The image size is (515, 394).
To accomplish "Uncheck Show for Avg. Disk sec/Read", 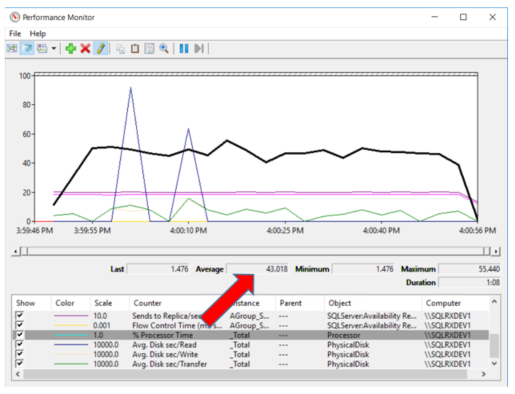I will (20, 344).
